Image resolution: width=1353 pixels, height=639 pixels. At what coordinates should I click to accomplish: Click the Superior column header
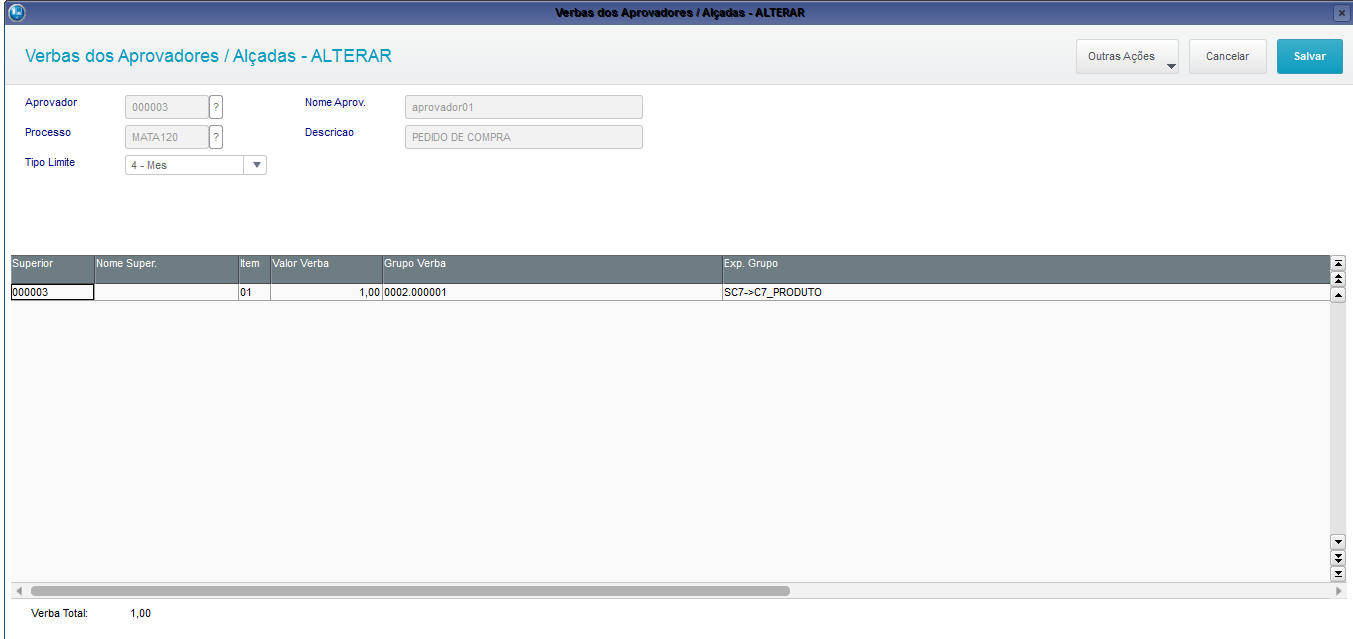tap(52, 264)
